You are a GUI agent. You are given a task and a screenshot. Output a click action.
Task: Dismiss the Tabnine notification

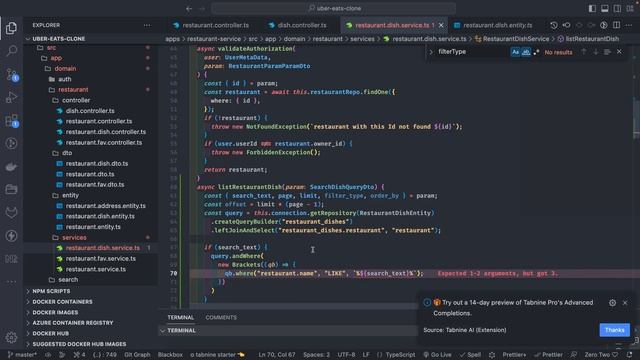625,303
